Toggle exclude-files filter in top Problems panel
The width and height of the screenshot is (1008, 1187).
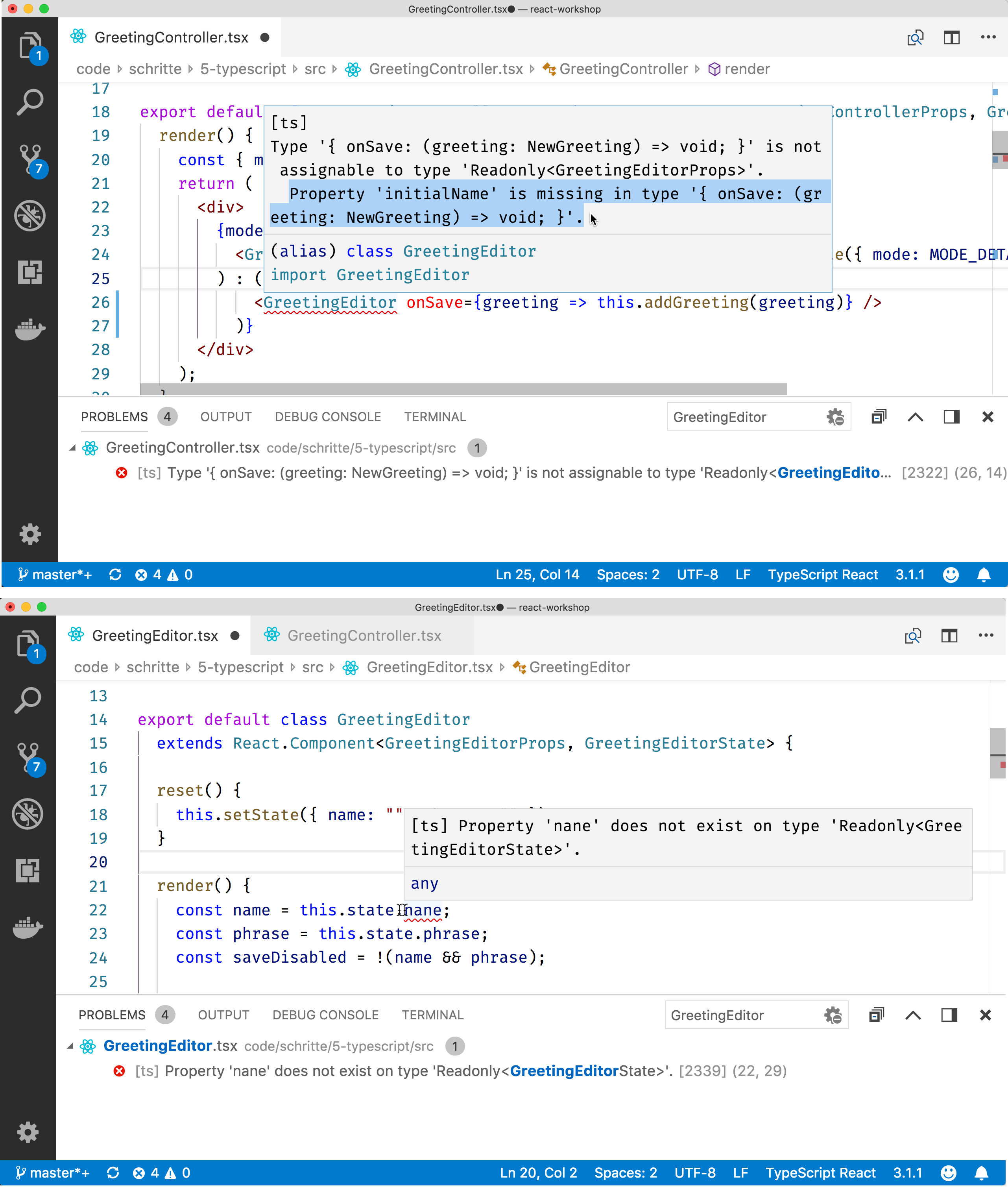pyautogui.click(x=835, y=417)
